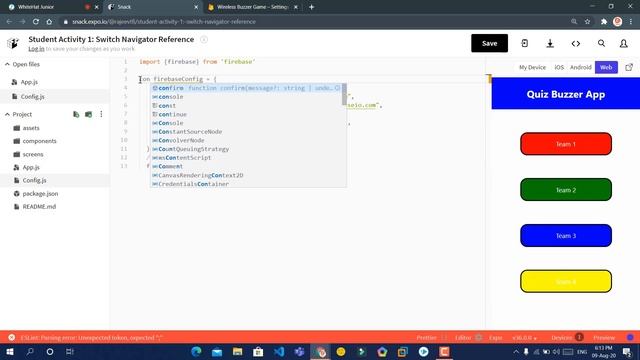640x360 pixels.
Task: Edit the Student Activity 1 snack title
Action: [111, 39]
